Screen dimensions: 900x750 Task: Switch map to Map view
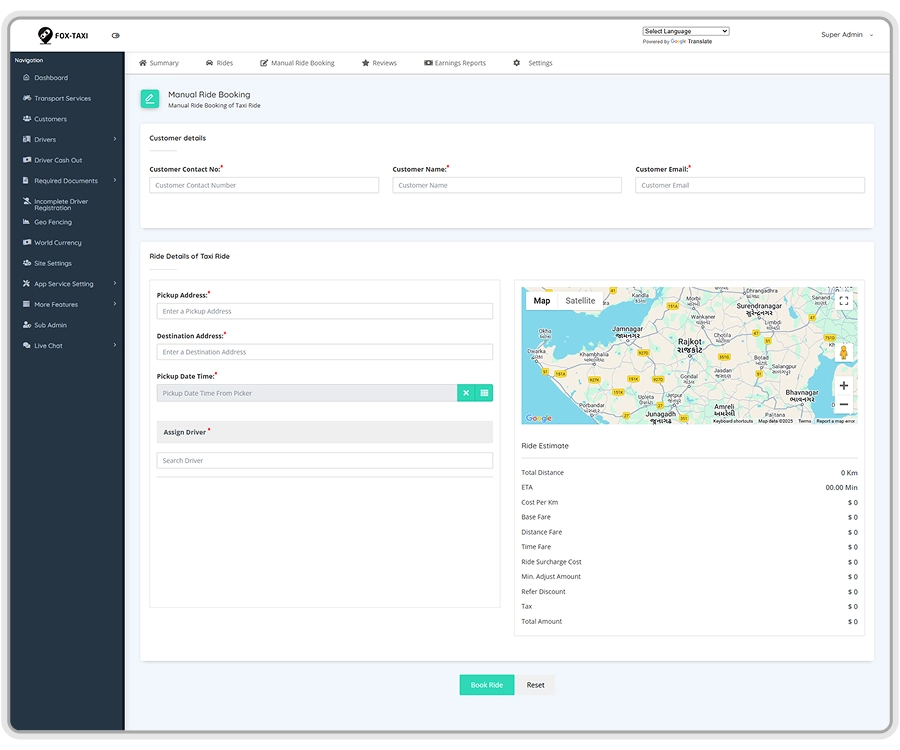pos(542,301)
